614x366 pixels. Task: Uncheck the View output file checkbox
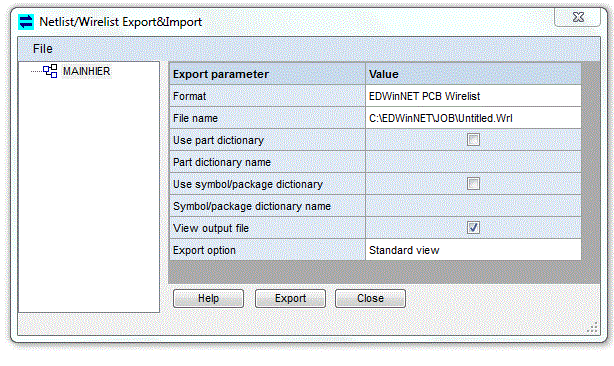[x=473, y=227]
